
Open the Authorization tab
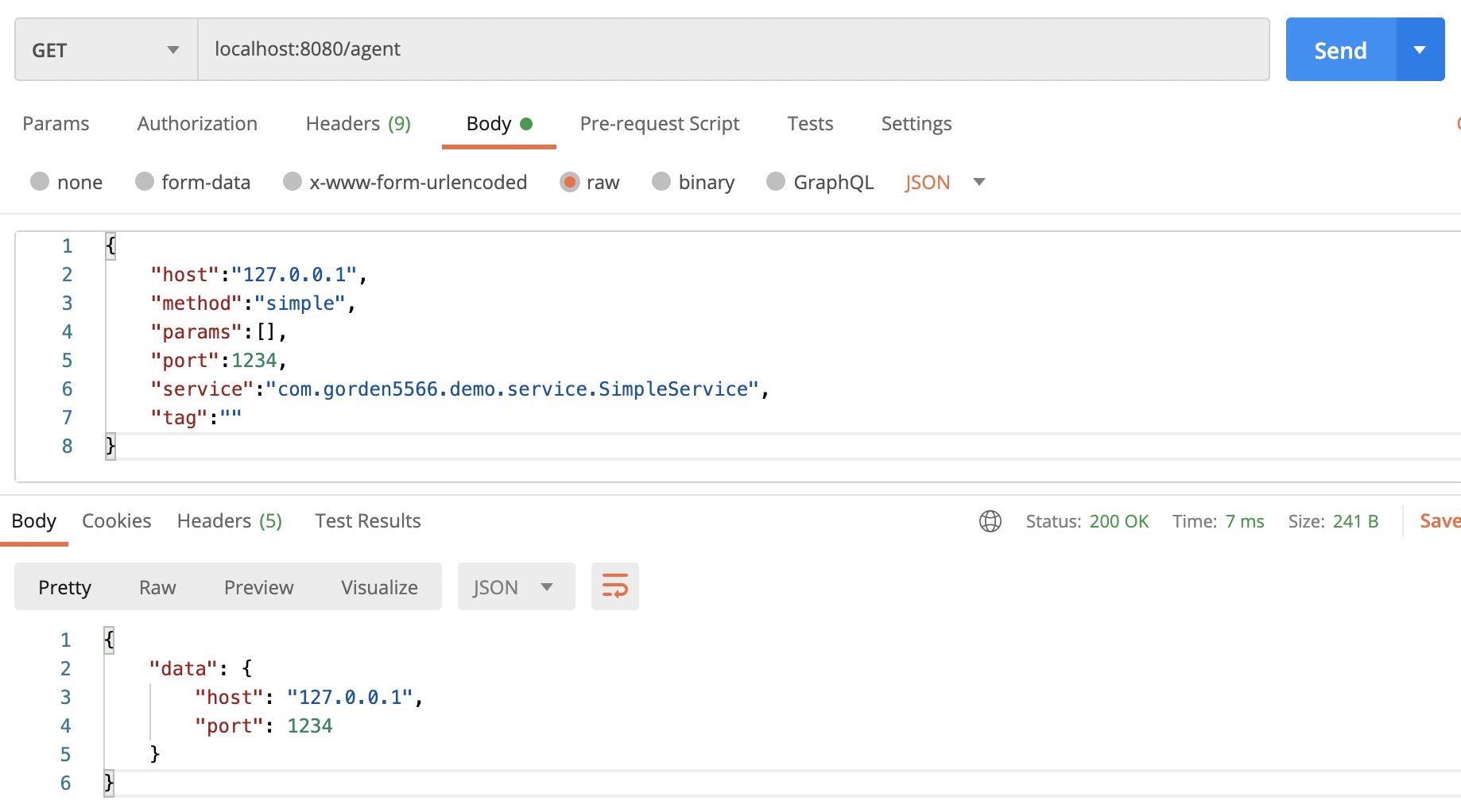pyautogui.click(x=197, y=123)
